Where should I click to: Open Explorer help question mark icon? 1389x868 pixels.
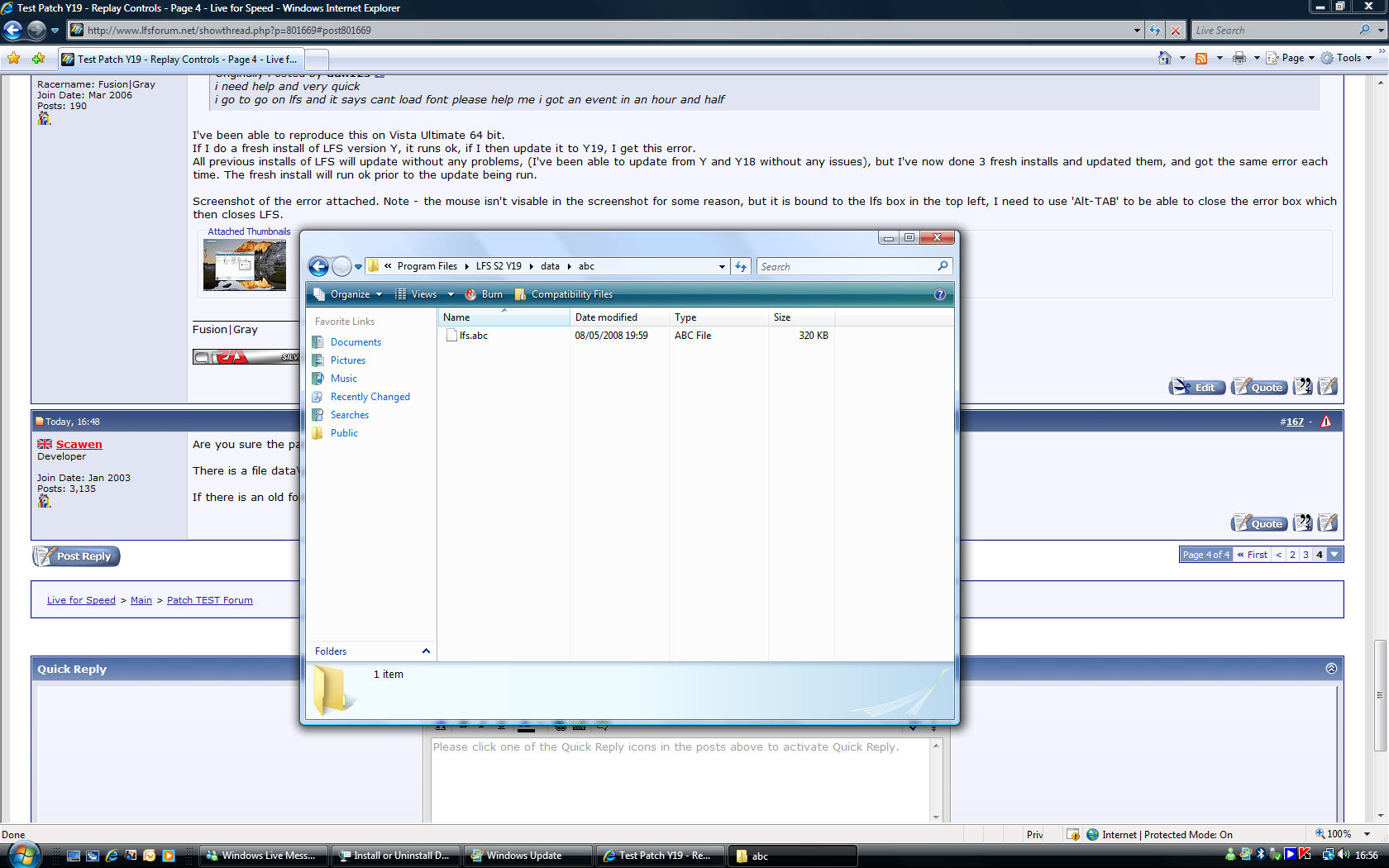click(x=939, y=294)
